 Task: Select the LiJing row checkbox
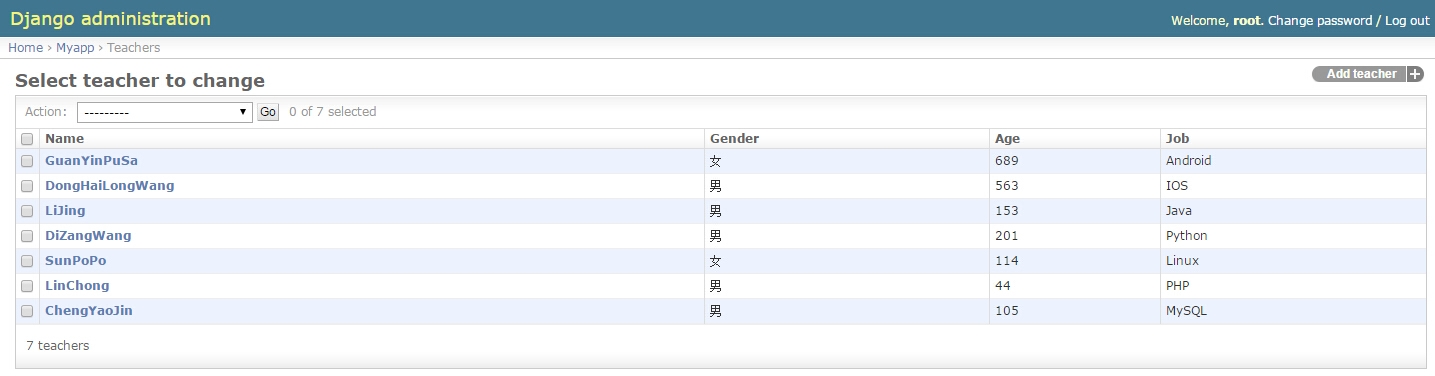pos(27,211)
